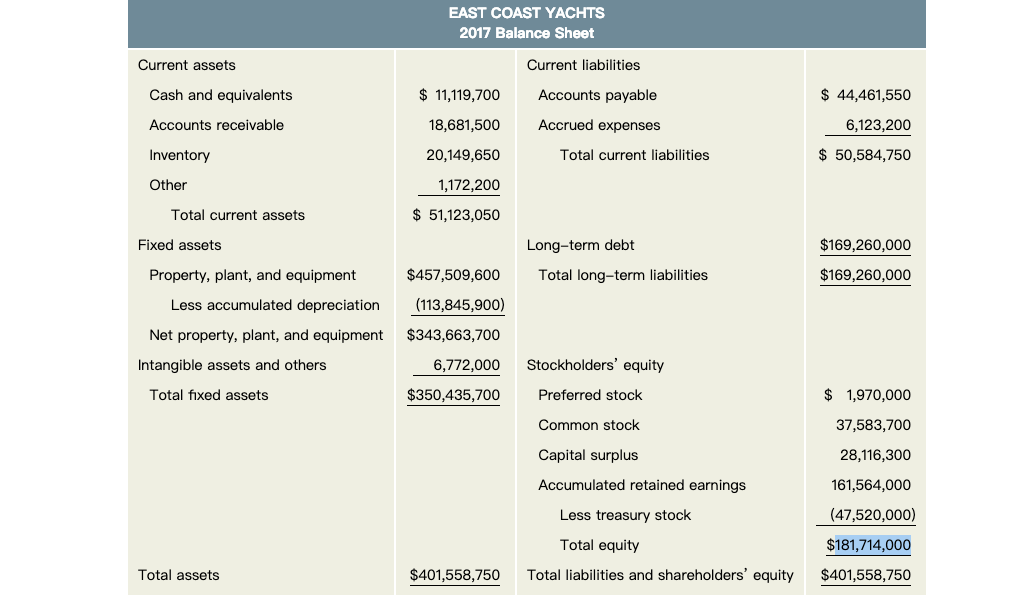The width and height of the screenshot is (1019, 610).
Task: Click the Accounts receivable amount 18,681,500
Action: (464, 125)
